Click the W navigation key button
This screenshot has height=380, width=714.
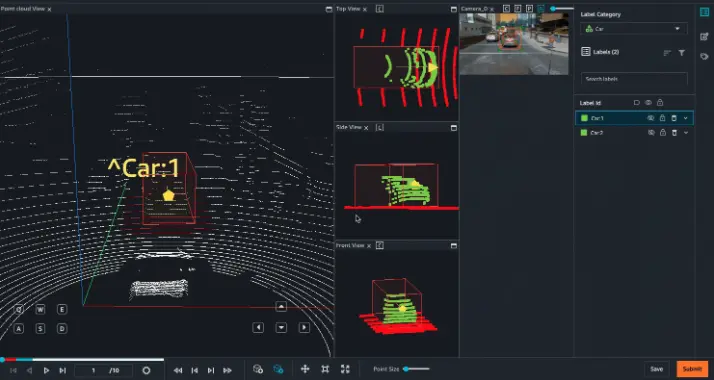(x=40, y=309)
